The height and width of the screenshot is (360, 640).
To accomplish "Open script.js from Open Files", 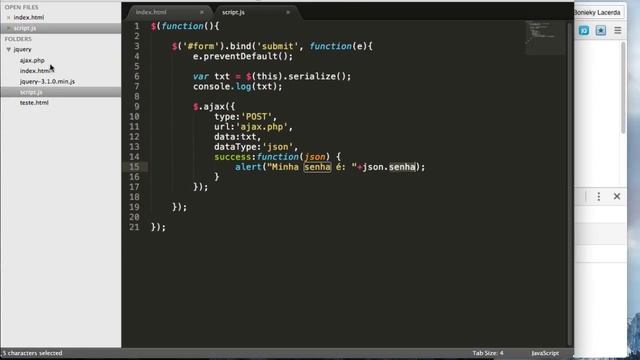I will click(x=25, y=28).
